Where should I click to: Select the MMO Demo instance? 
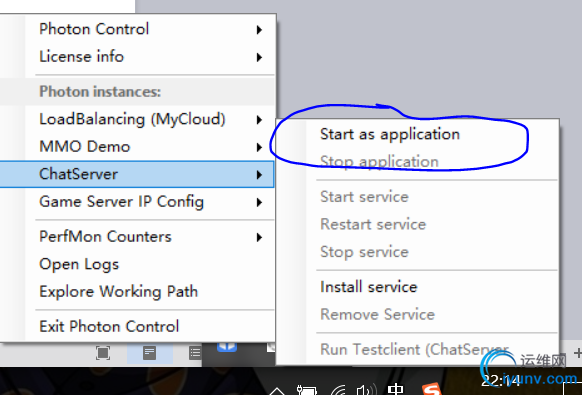click(x=138, y=147)
